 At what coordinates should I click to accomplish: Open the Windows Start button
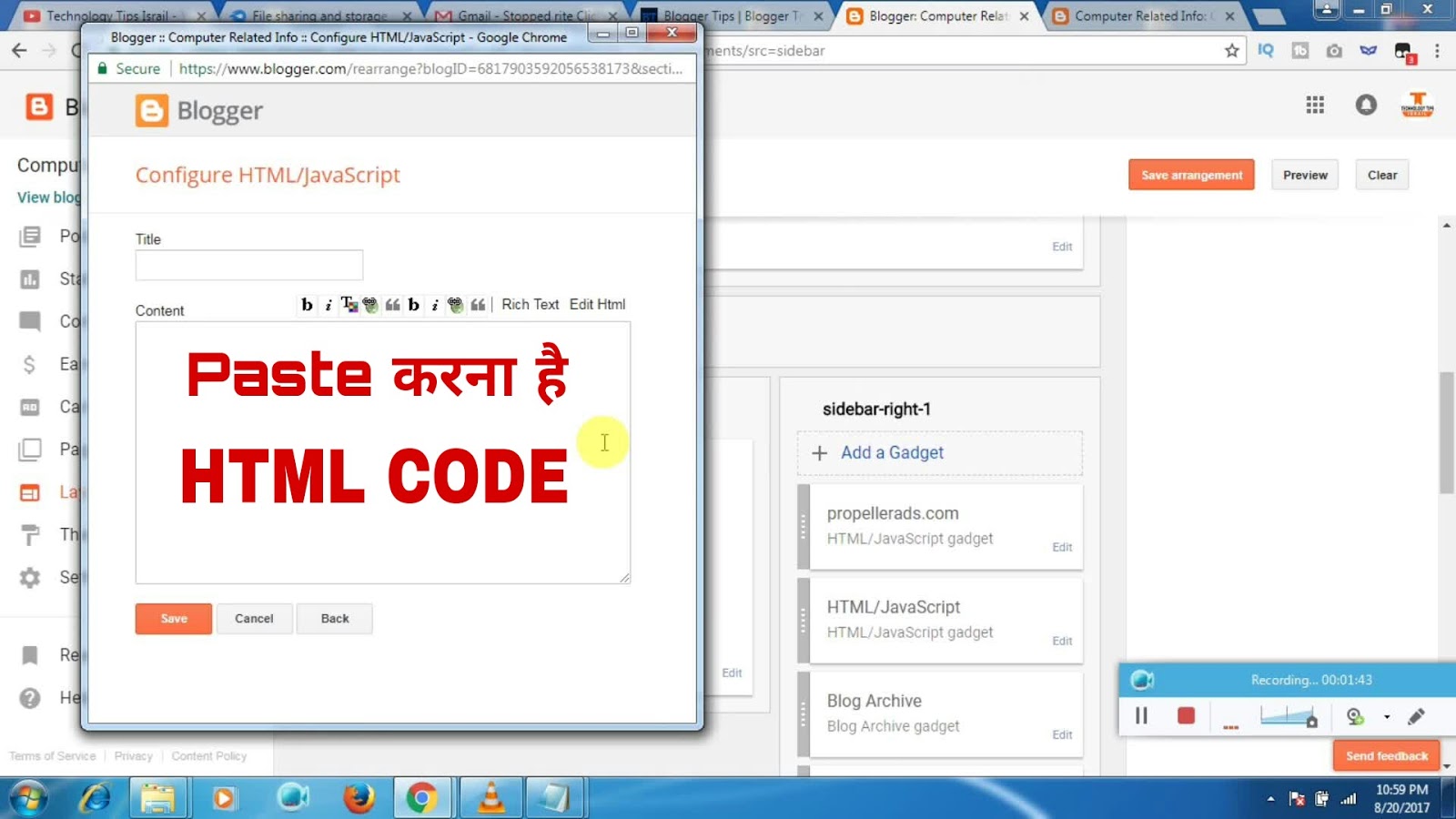coord(29,799)
